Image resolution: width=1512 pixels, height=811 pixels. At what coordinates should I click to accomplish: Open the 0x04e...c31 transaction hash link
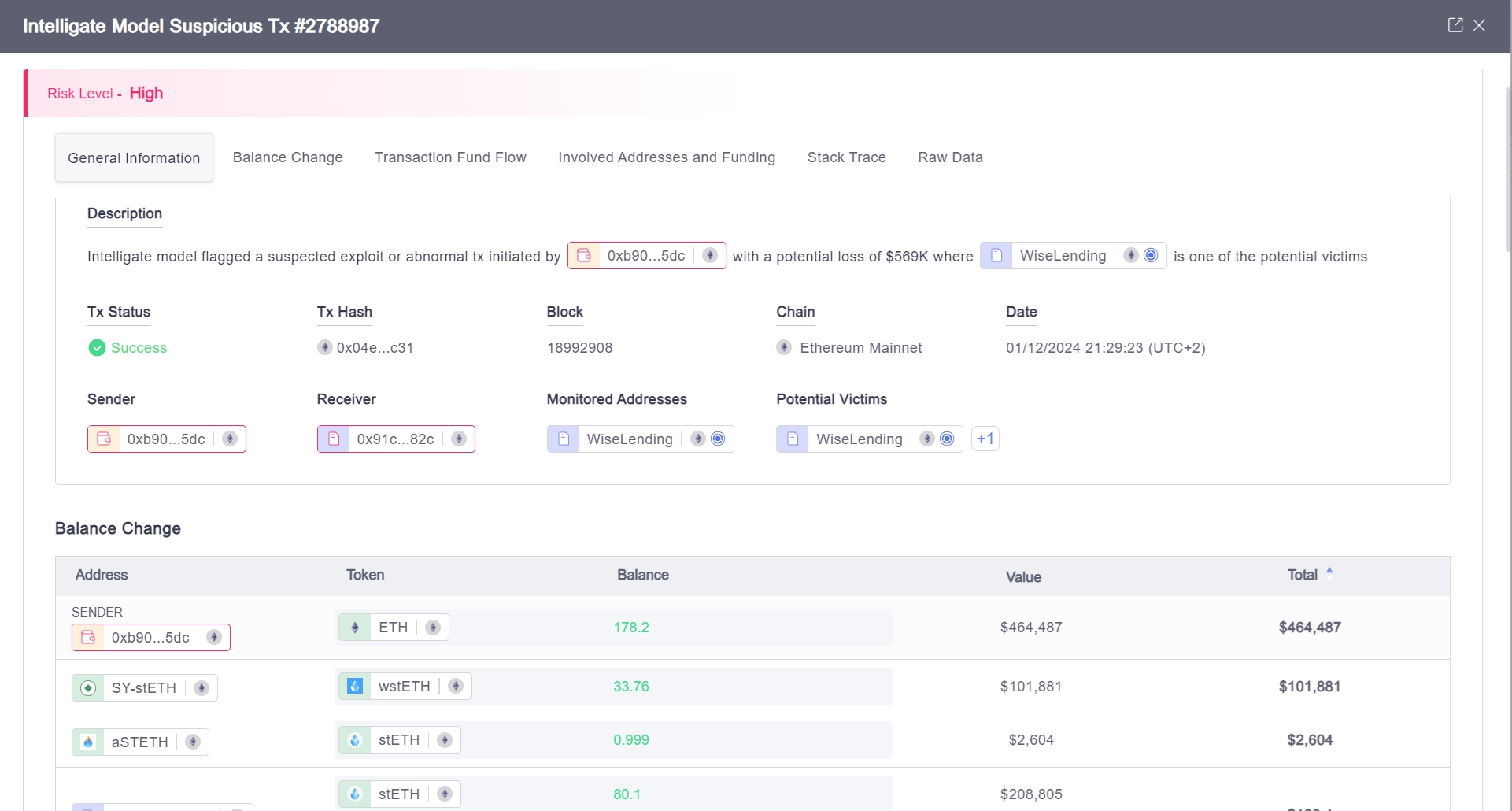[375, 348]
